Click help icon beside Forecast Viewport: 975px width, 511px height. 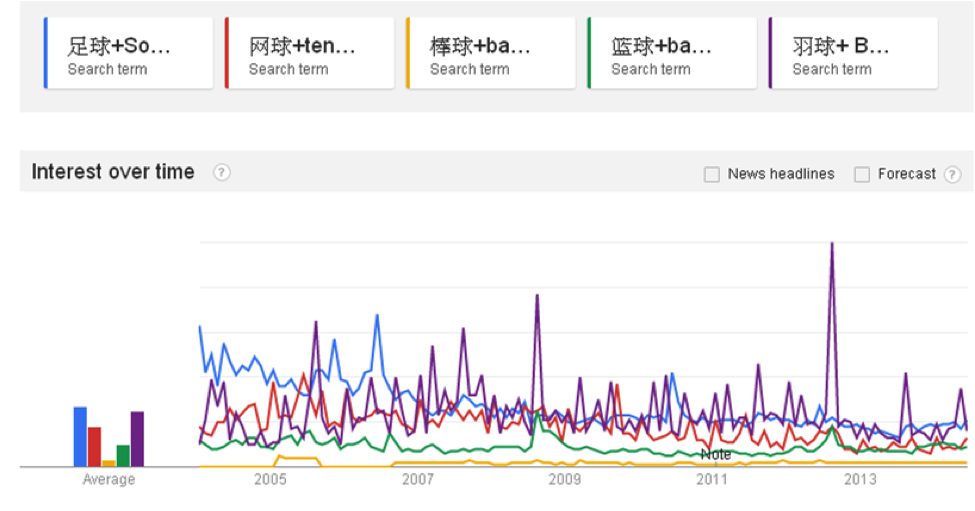[952, 174]
